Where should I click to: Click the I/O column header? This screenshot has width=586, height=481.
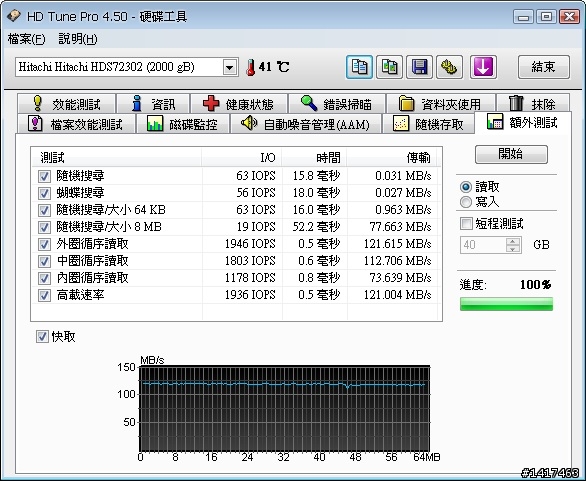[x=242, y=158]
